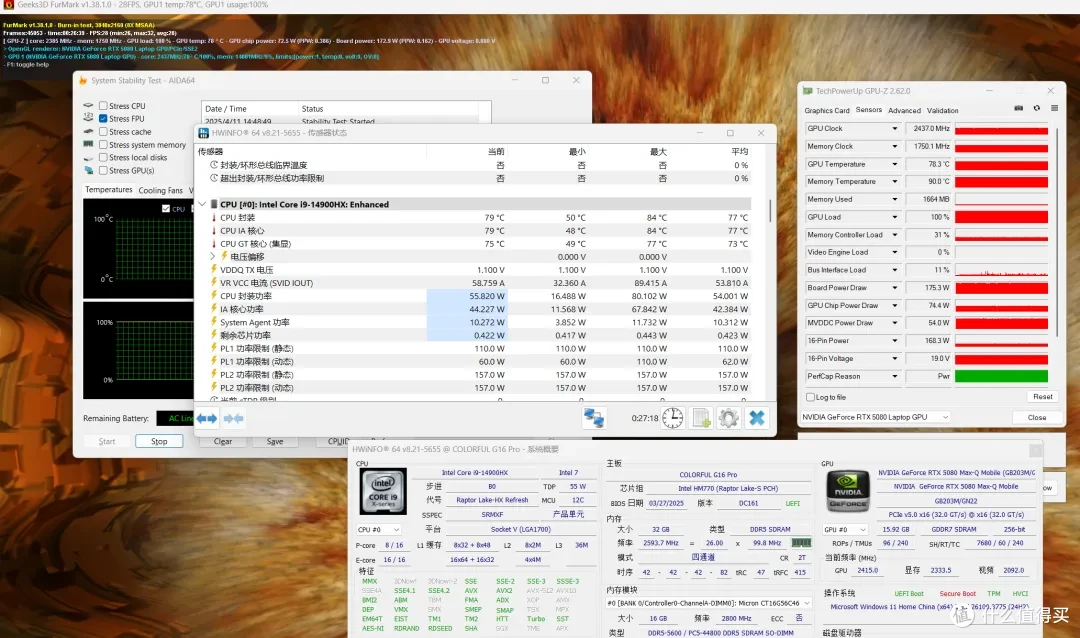
Task: Switch to Graphics Card tab in GPU-Z
Action: [827, 110]
